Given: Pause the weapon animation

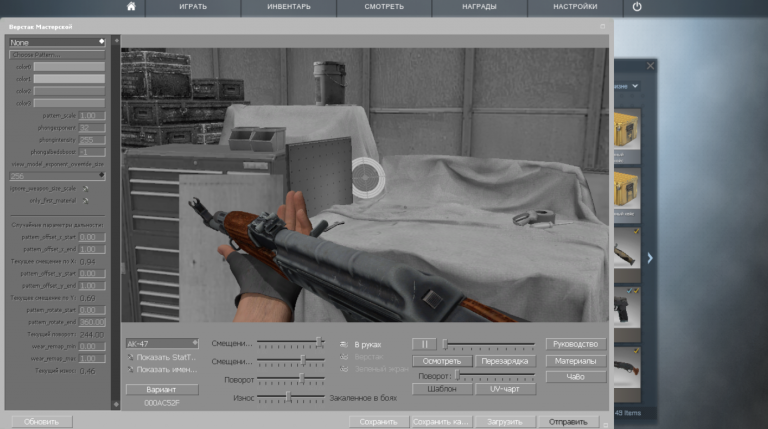Looking at the screenshot, I should 424,344.
